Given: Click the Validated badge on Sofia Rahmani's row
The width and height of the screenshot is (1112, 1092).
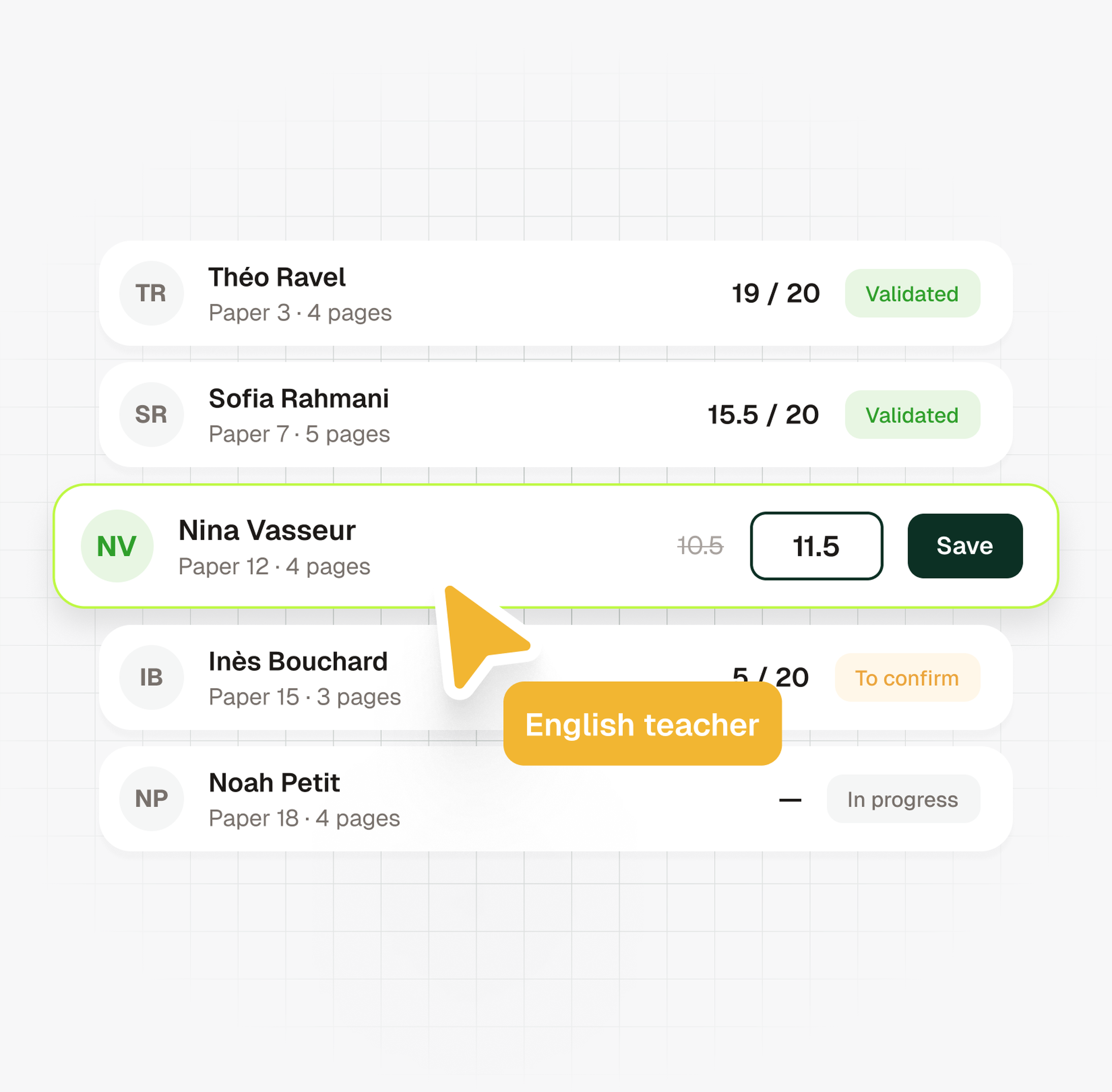Looking at the screenshot, I should click(912, 415).
